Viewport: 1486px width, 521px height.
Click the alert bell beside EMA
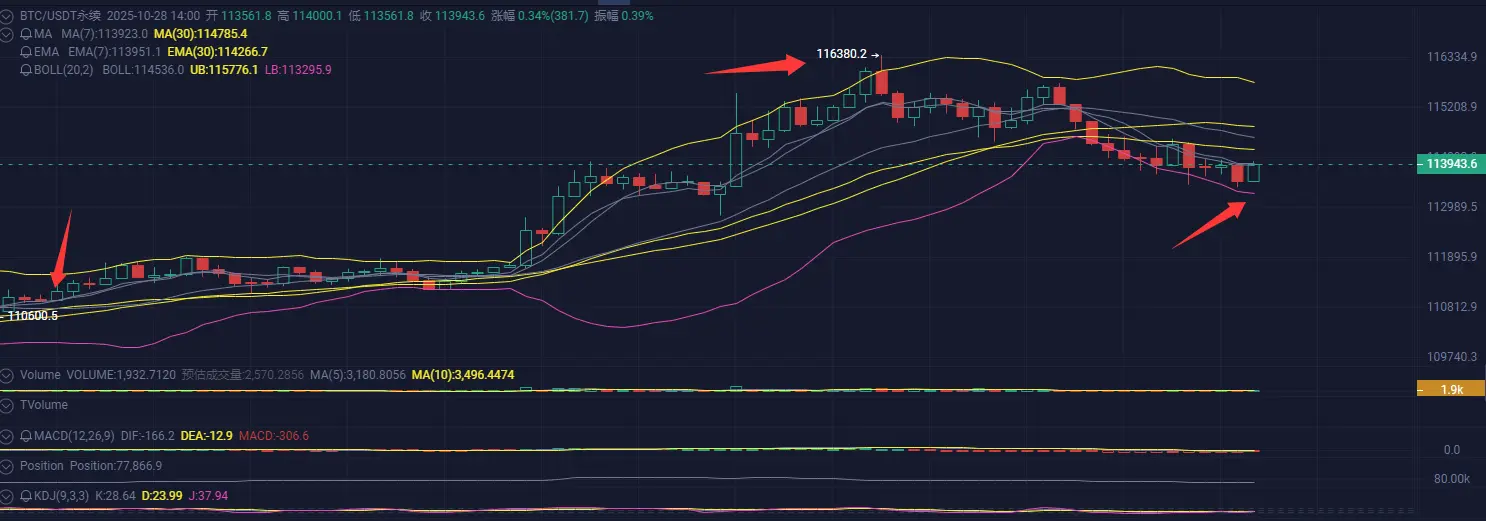point(26,52)
